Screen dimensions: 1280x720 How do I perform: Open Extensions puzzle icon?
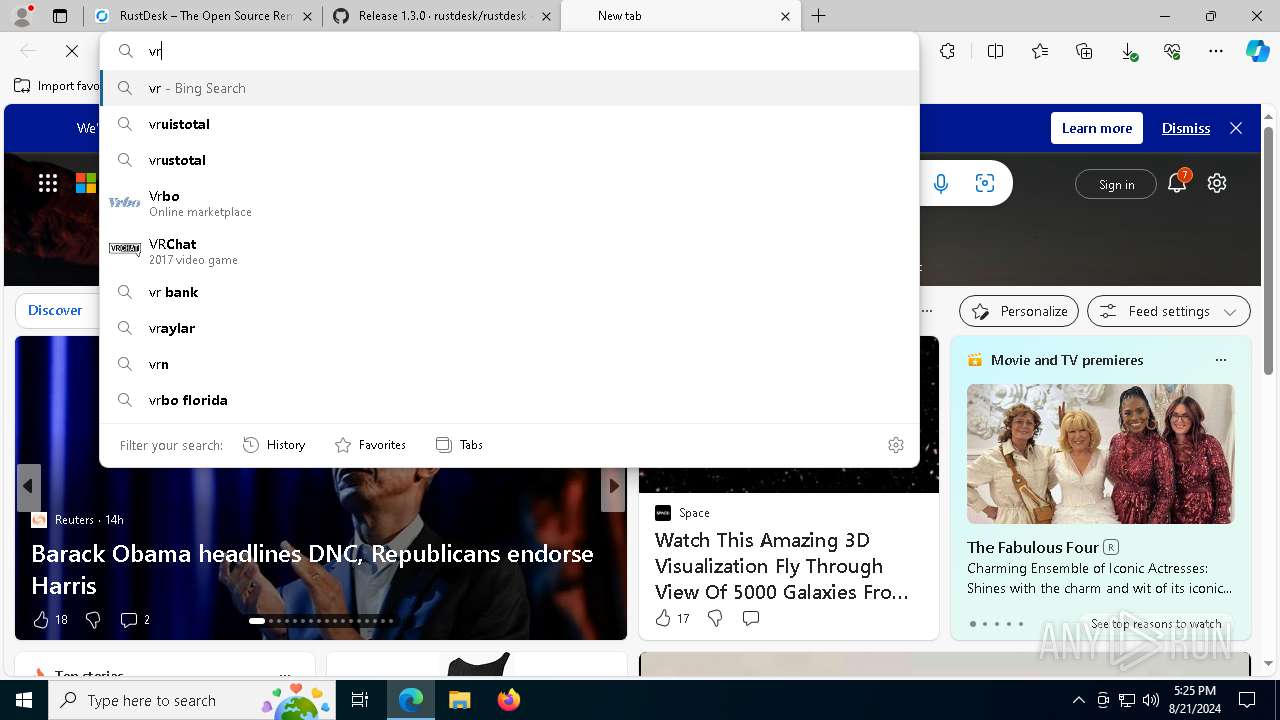point(947,51)
